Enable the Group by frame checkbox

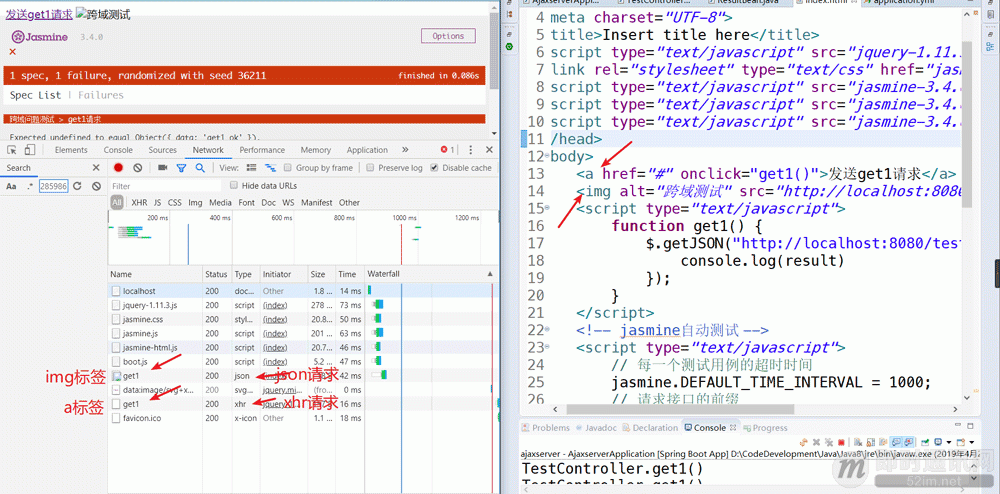pos(288,168)
